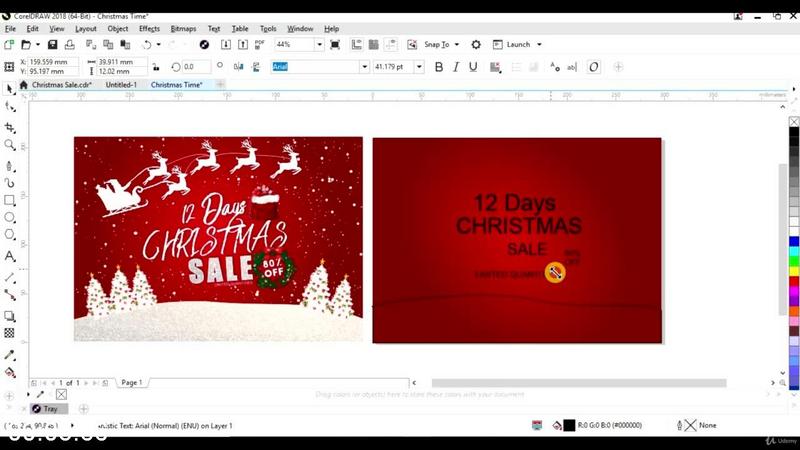
Task: Open the Tray palette button
Action: coord(48,409)
